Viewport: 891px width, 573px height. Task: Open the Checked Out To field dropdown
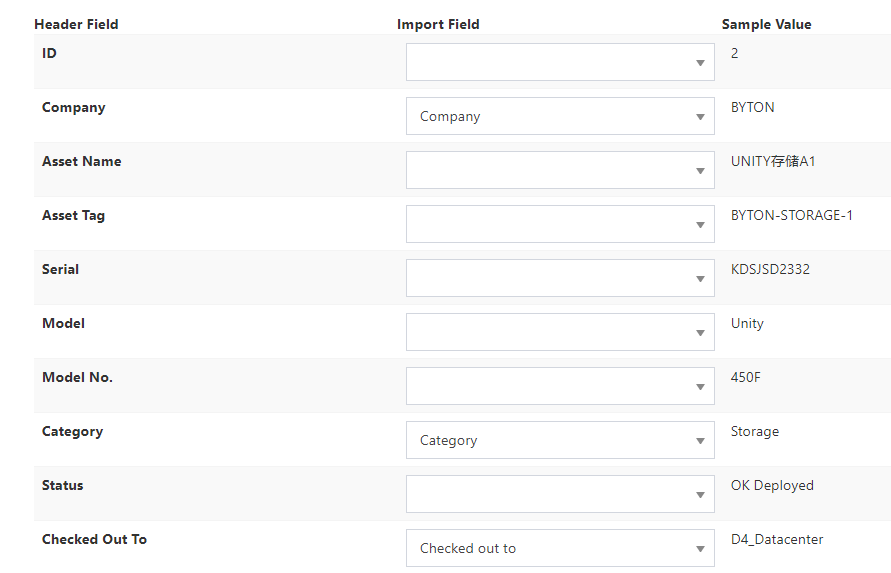(x=560, y=548)
